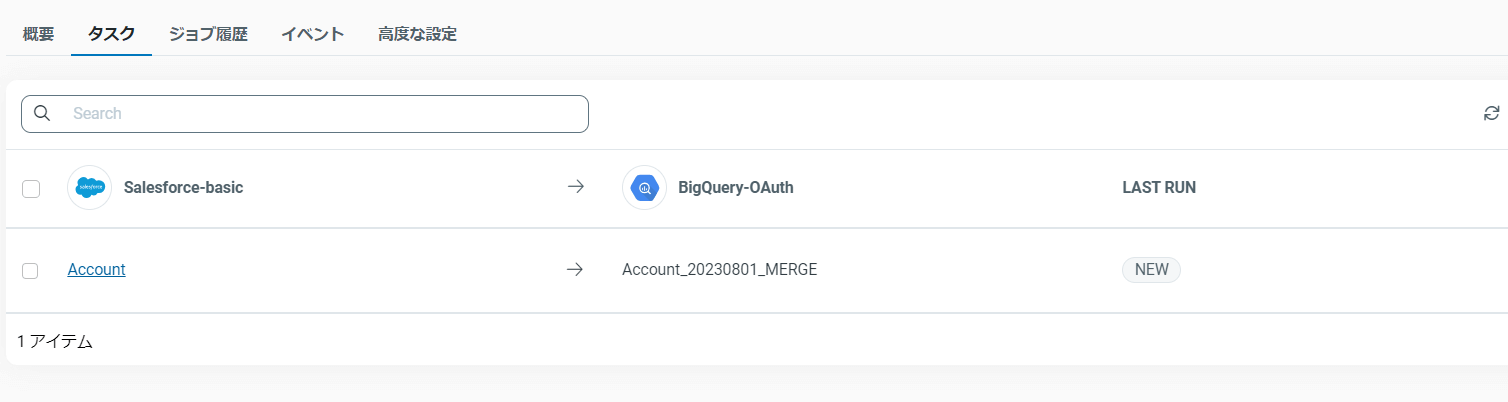The width and height of the screenshot is (1508, 402).
Task: Click the Account row arrow icon
Action: coord(574,269)
